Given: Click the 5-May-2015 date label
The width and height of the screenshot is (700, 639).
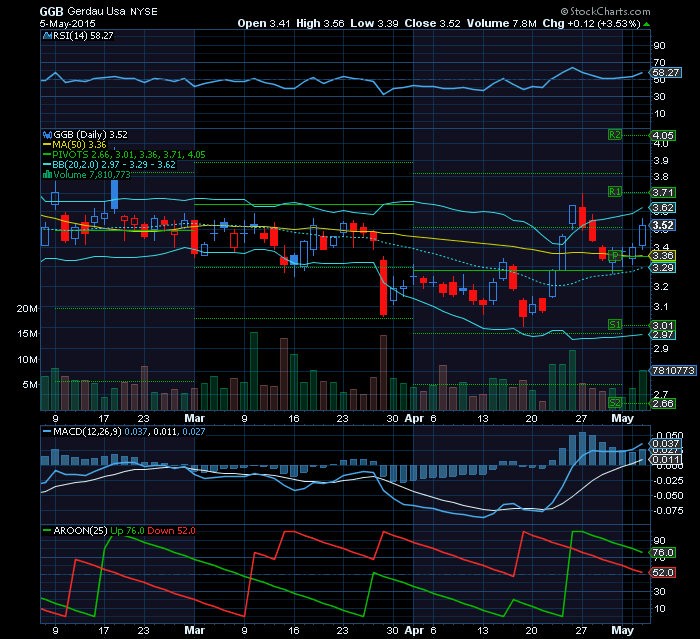Looking at the screenshot, I should (x=67, y=24).
